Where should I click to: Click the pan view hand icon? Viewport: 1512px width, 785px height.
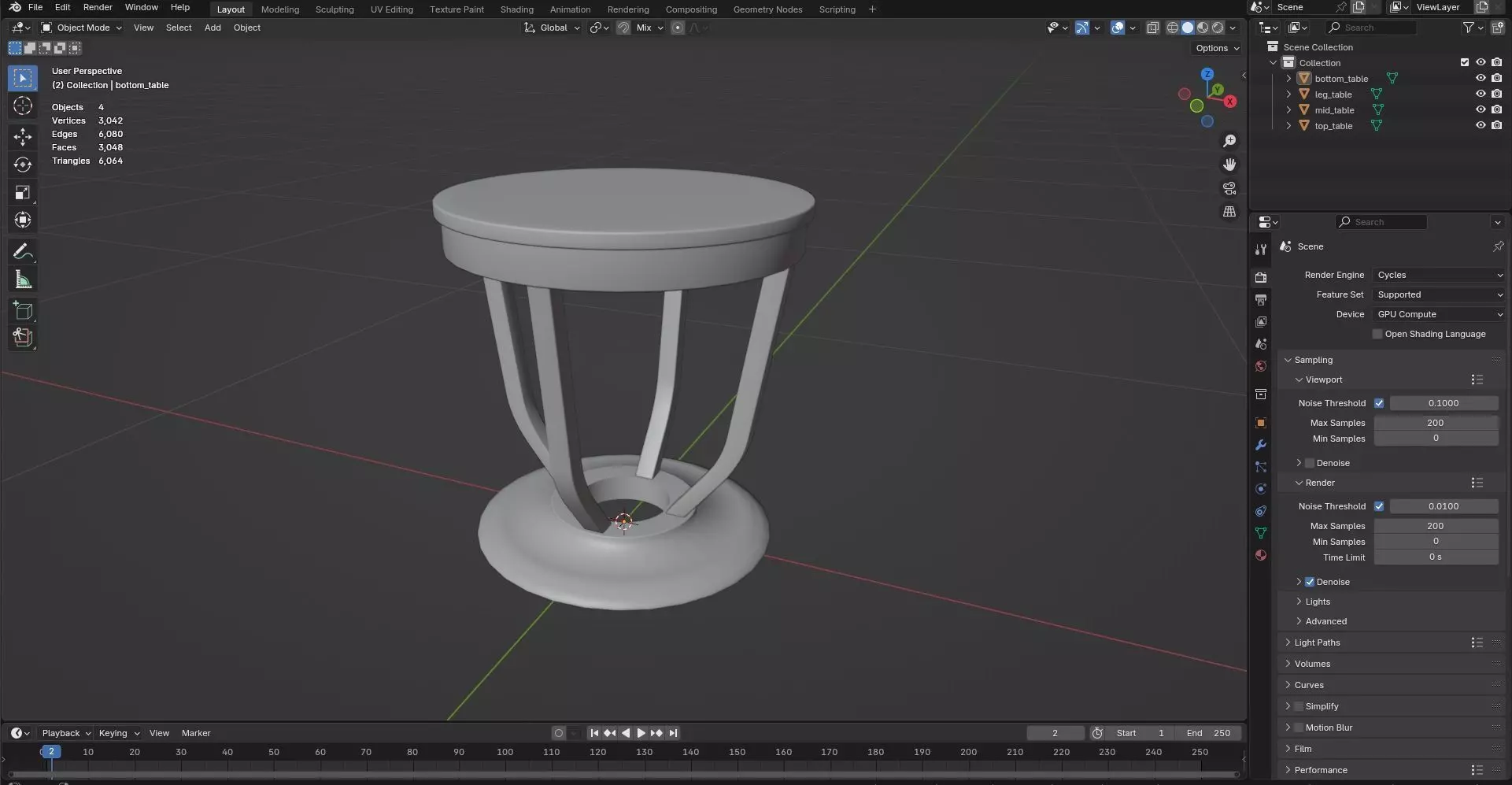[x=1229, y=165]
